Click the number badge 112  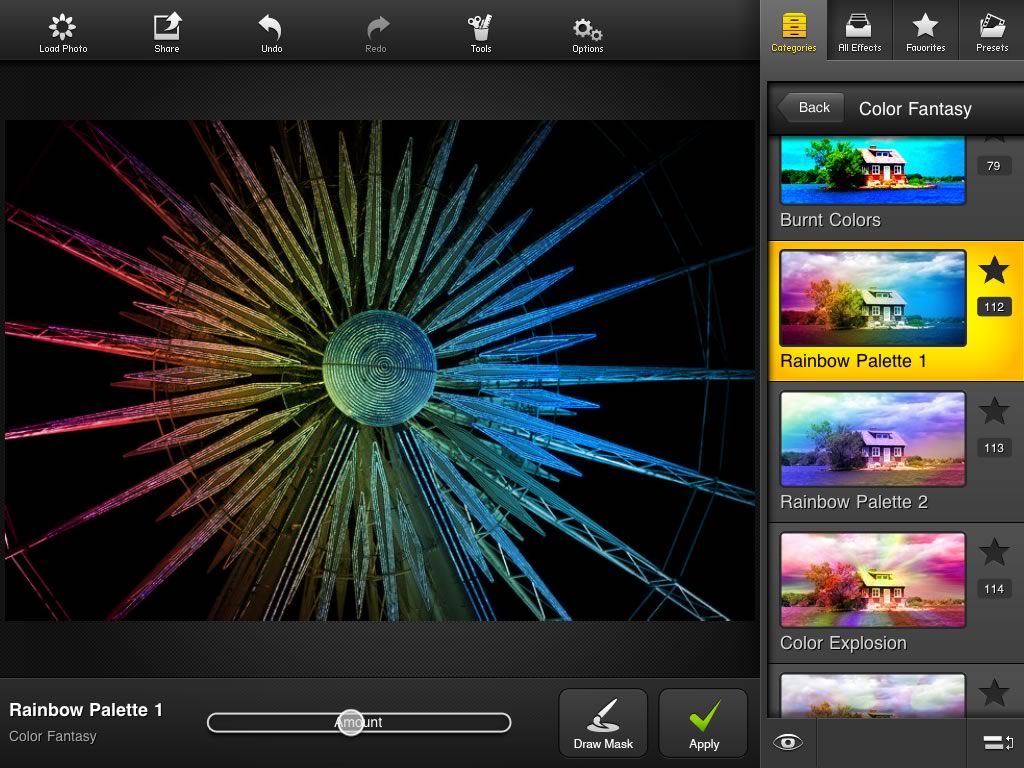[x=993, y=307]
